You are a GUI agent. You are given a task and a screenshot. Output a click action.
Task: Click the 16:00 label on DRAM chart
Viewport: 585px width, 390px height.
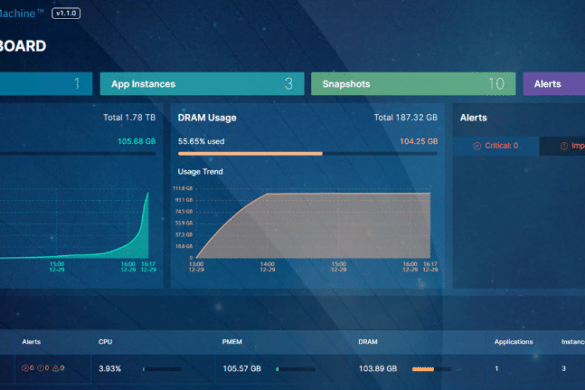410,267
